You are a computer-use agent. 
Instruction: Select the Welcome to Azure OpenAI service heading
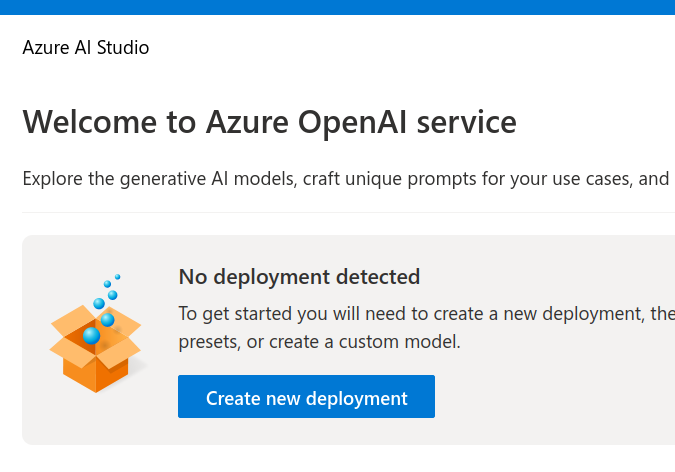pyautogui.click(x=269, y=122)
